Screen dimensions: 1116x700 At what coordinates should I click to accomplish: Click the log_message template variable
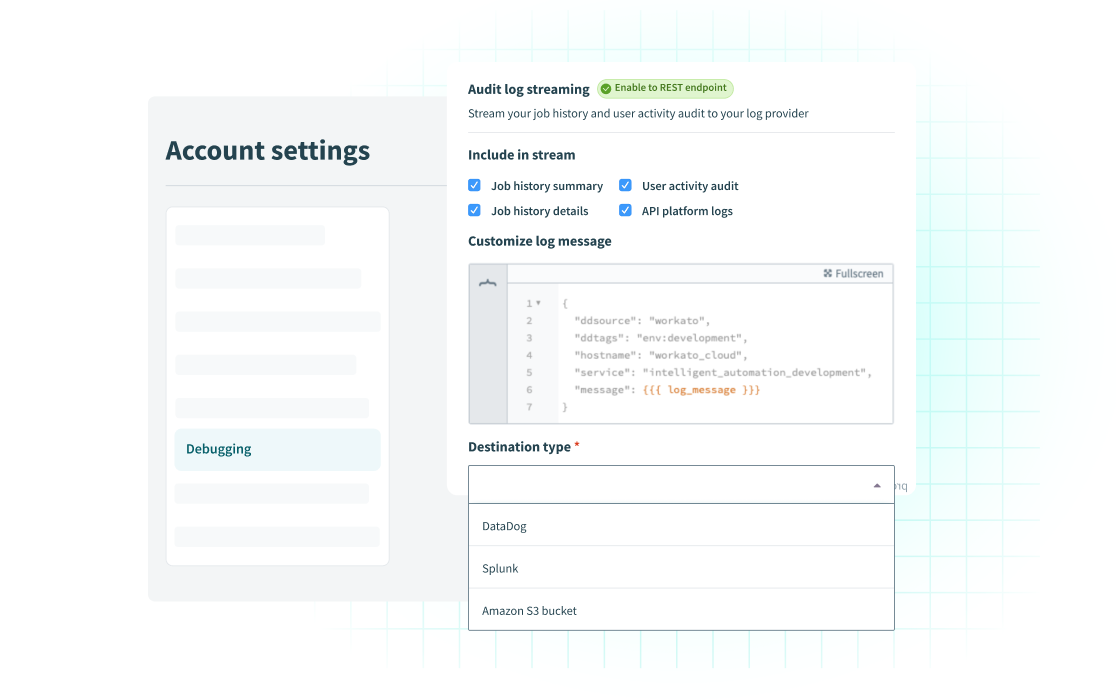click(x=701, y=390)
